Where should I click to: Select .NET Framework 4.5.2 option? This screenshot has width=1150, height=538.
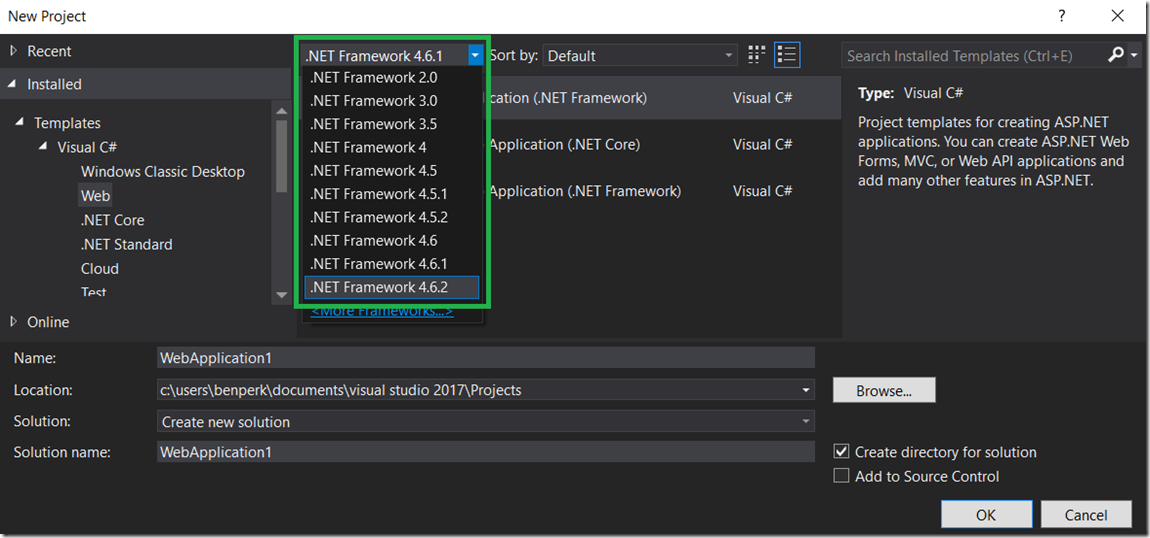coord(392,217)
